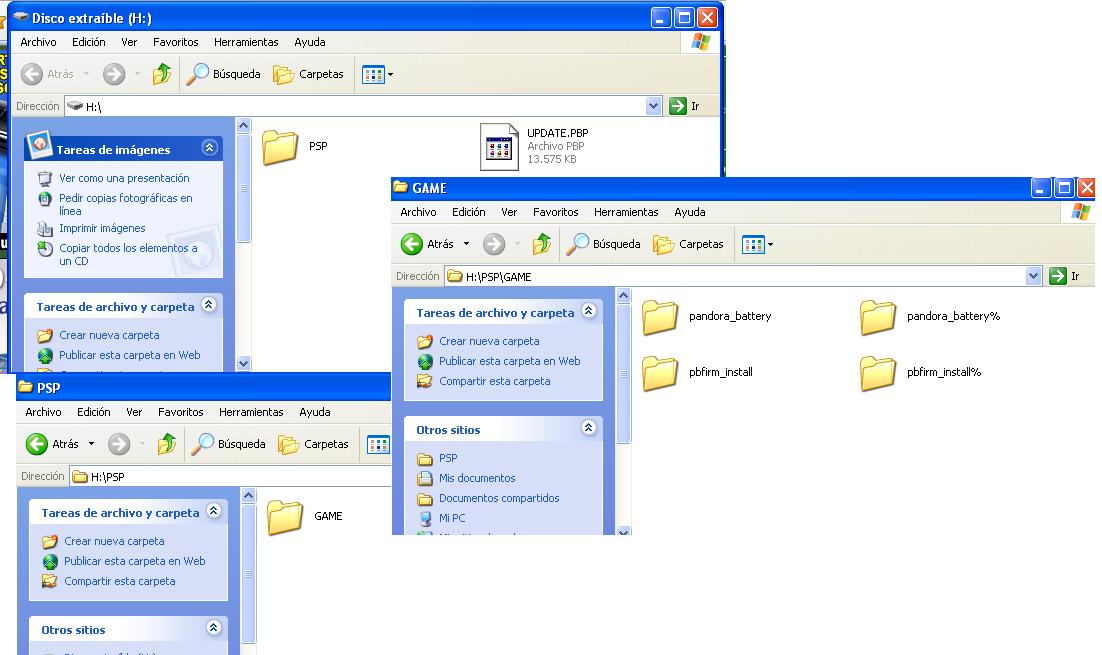Click scroll up arrow in GAME side panel
Viewport: 1102px width, 655px height.
(623, 296)
